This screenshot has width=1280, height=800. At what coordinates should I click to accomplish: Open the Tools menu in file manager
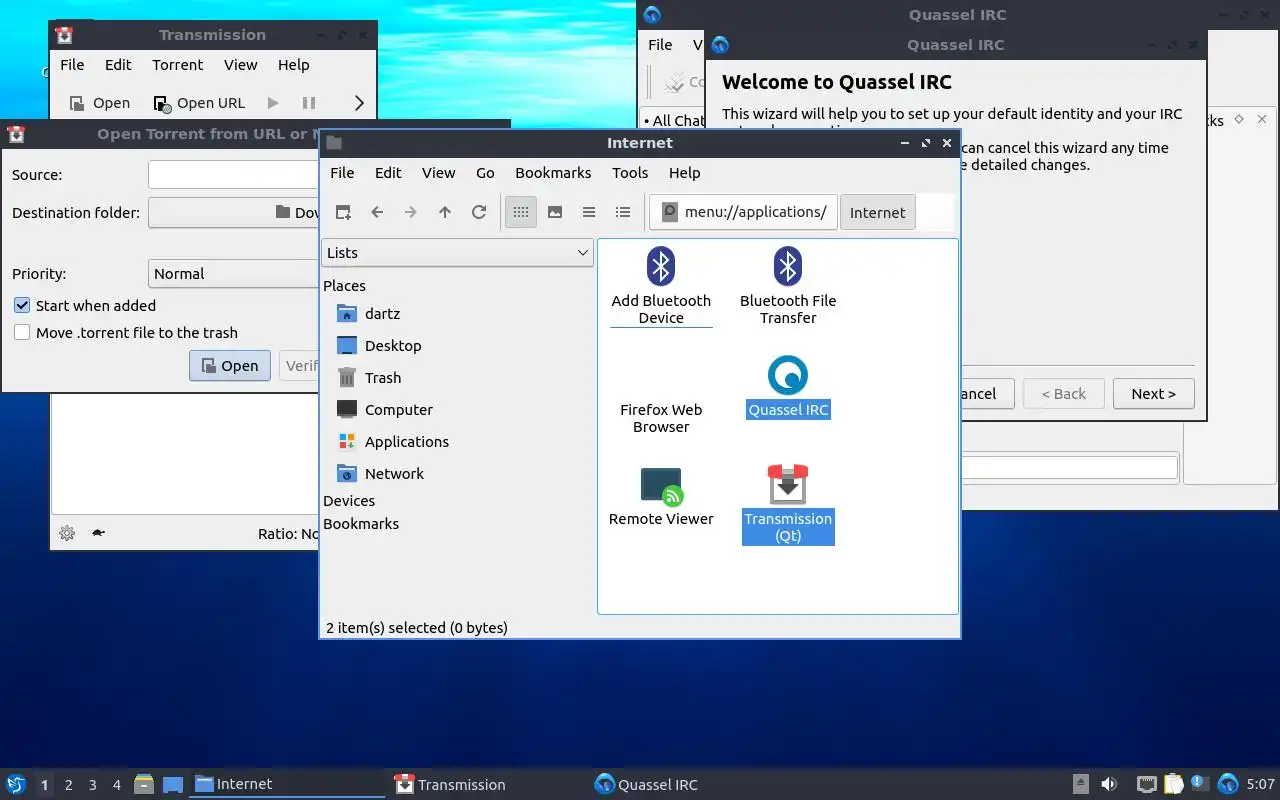click(x=630, y=173)
